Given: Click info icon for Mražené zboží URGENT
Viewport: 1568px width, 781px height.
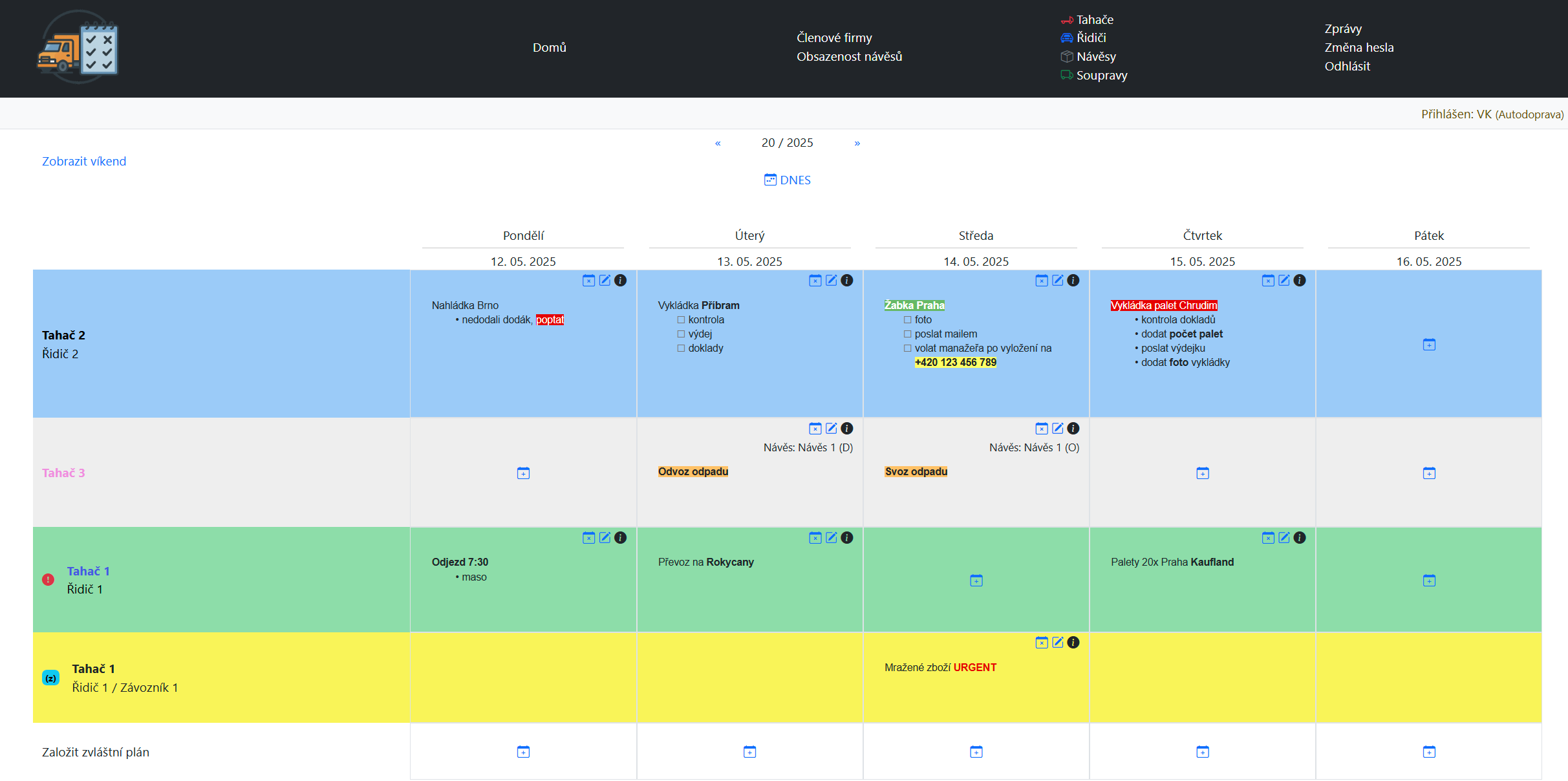Looking at the screenshot, I should pyautogui.click(x=1073, y=642).
